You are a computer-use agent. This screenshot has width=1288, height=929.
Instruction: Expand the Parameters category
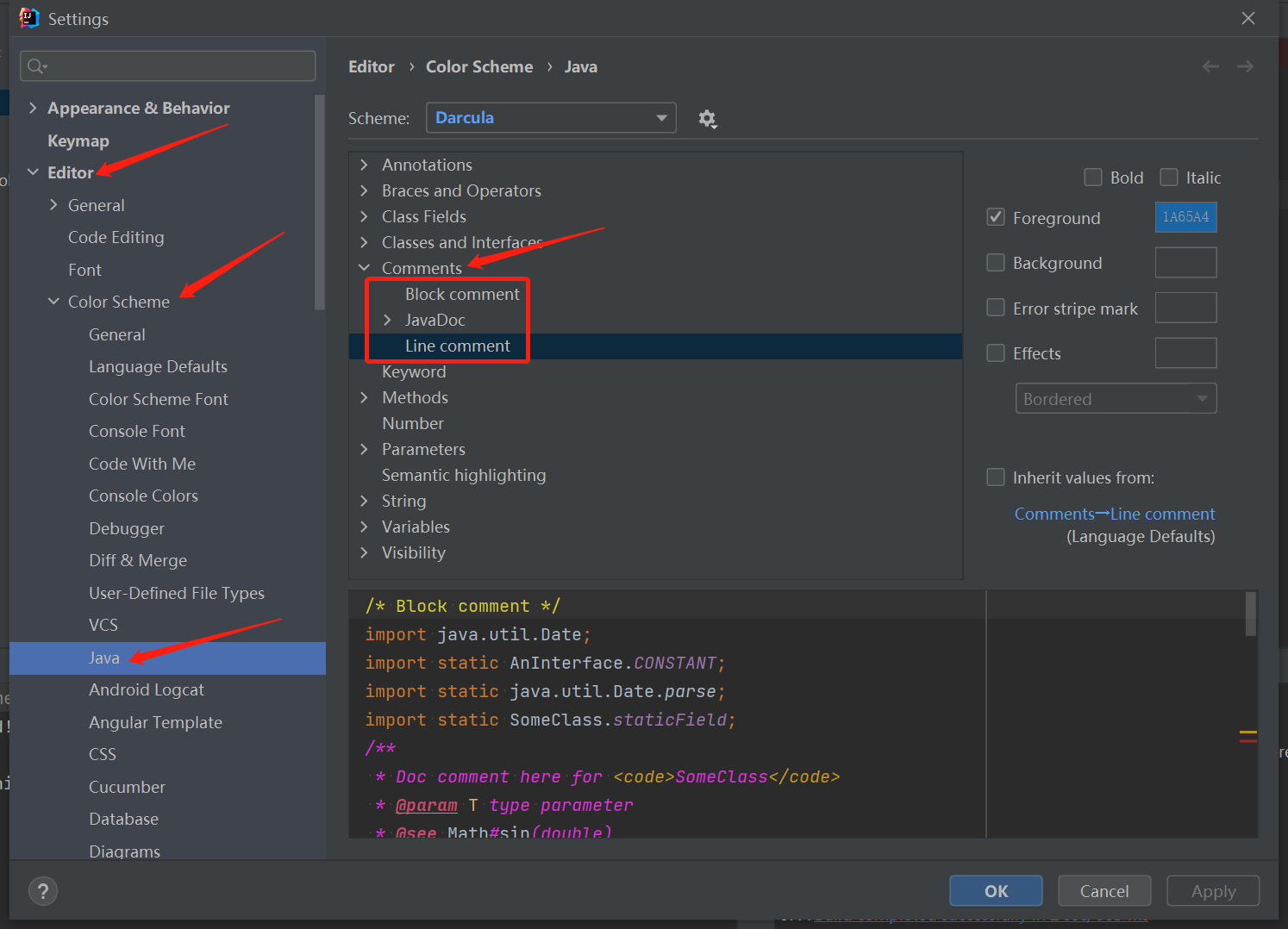pyautogui.click(x=364, y=449)
